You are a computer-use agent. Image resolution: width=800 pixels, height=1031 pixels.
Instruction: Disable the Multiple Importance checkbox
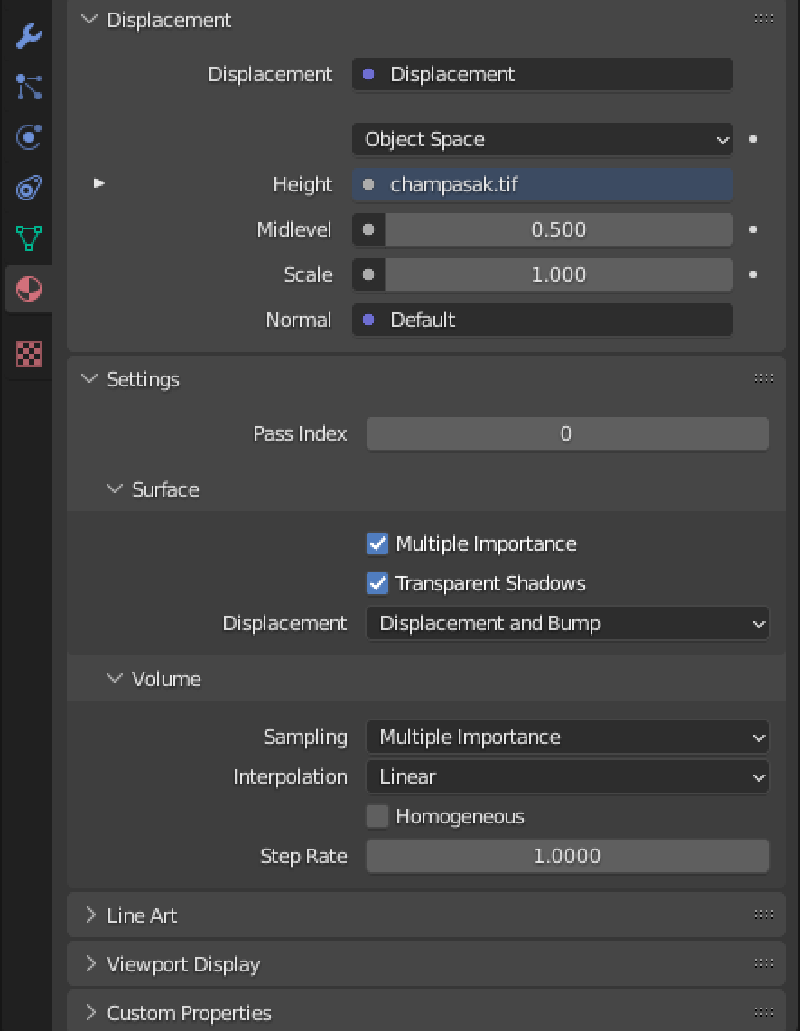coord(377,544)
